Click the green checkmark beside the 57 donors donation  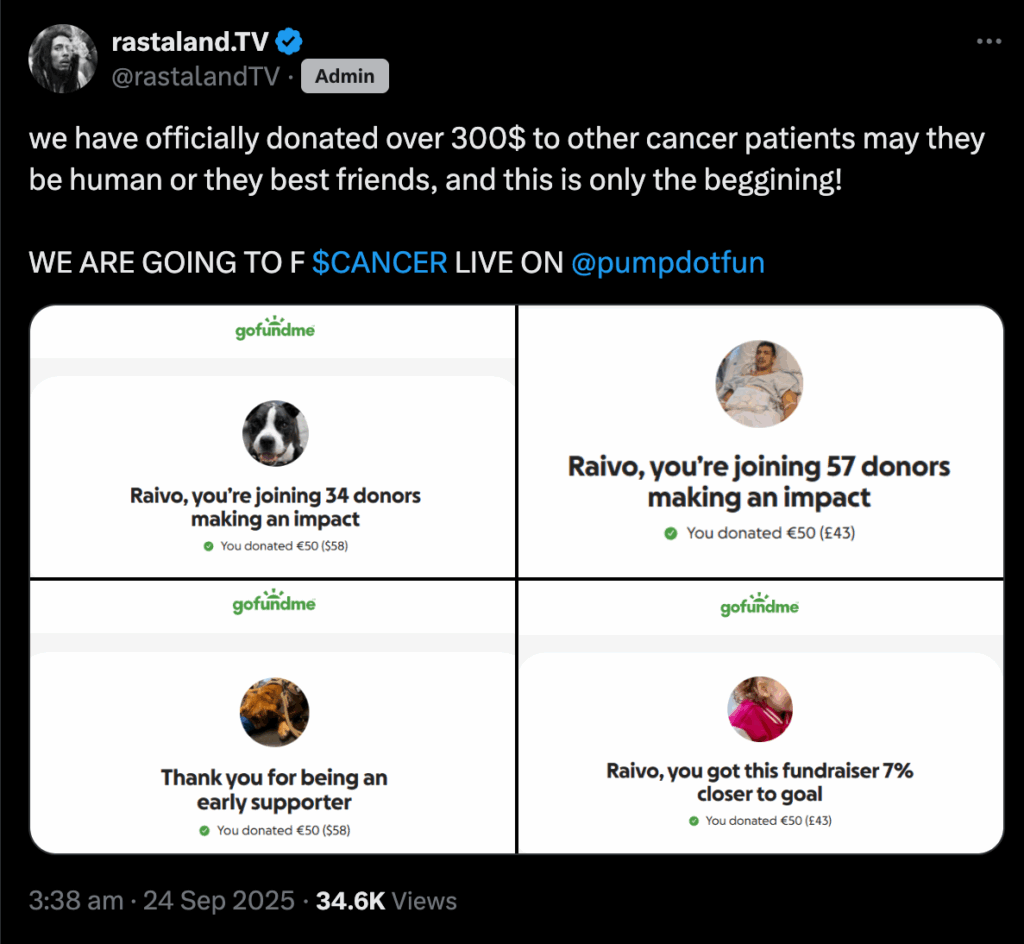coord(671,533)
